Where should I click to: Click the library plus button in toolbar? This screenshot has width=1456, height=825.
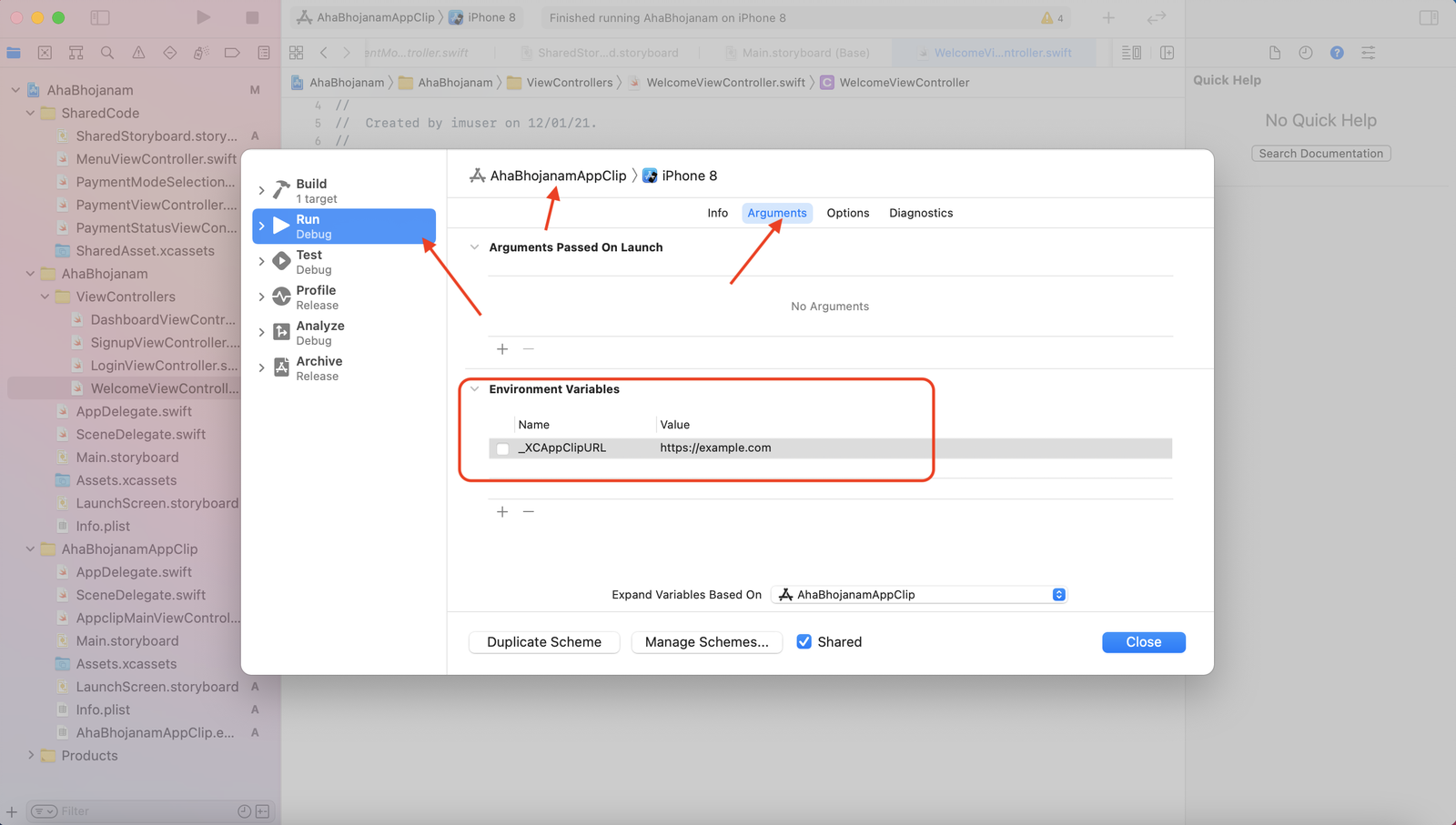[x=1108, y=17]
